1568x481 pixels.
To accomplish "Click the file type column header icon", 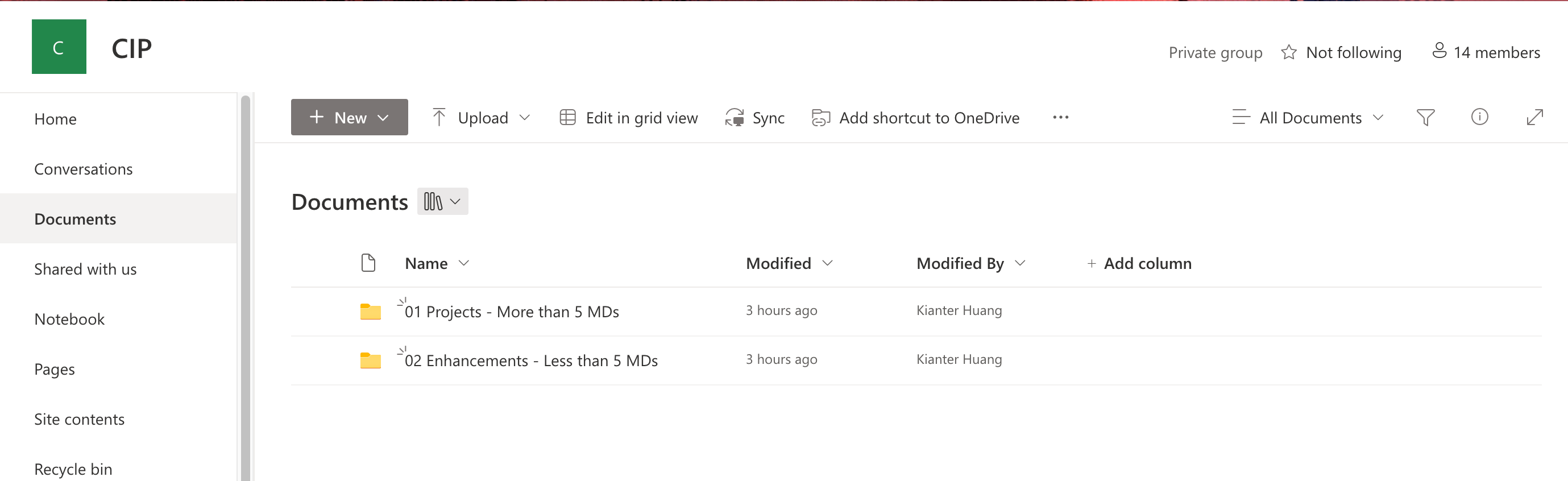I will (x=368, y=263).
